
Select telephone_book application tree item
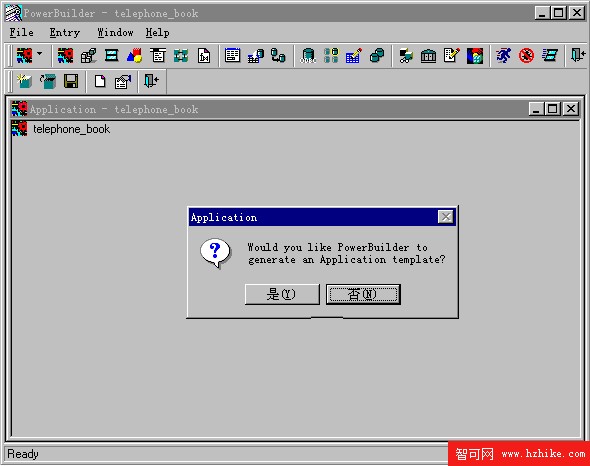[x=71, y=129]
